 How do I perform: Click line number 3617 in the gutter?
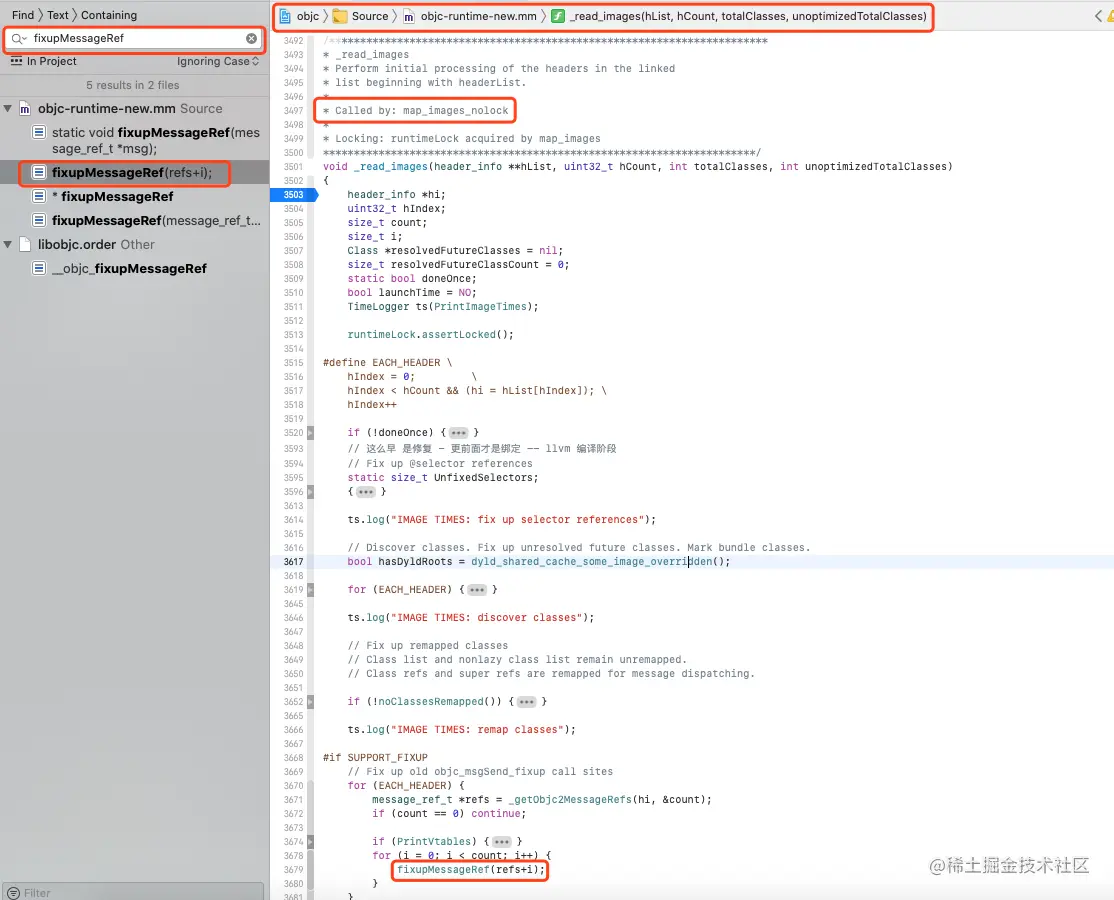coord(293,562)
